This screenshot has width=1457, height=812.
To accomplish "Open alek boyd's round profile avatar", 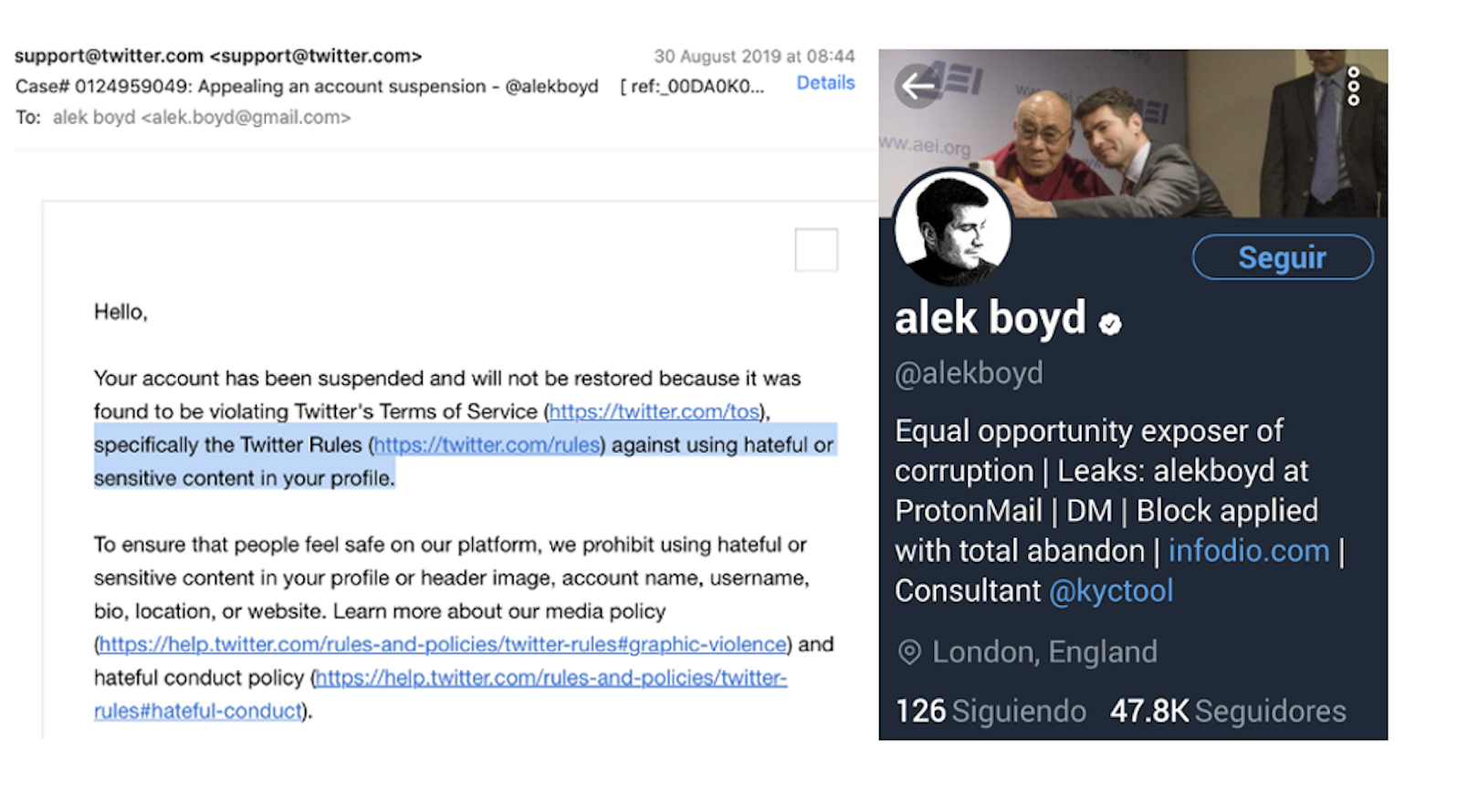I will [953, 228].
